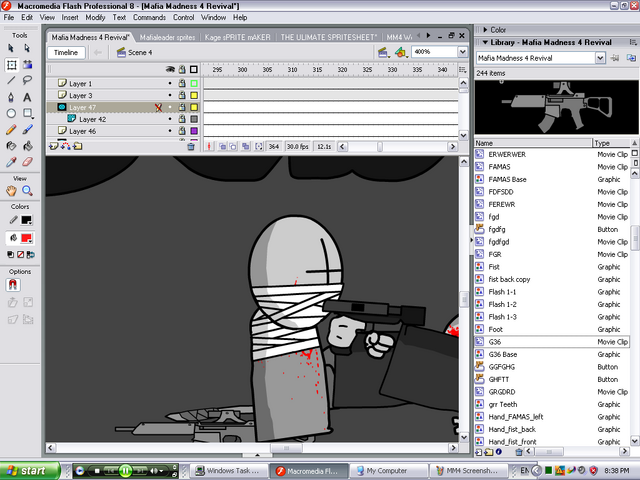Viewport: 640px width, 480px height.
Task: Click the black stroke color swatch
Action: pyautogui.click(x=27, y=220)
